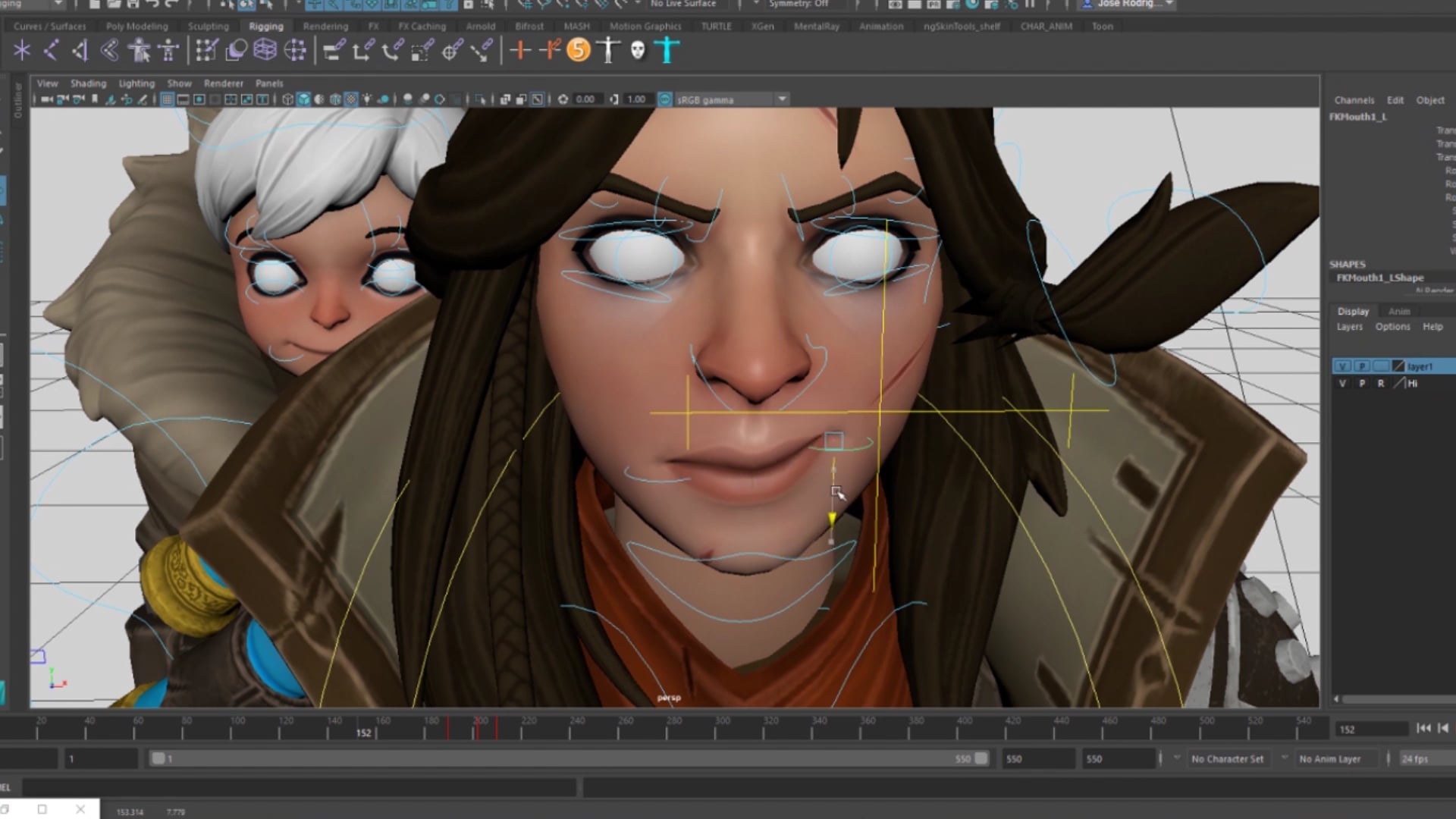The height and width of the screenshot is (819, 1456).
Task: Toggle the viewport resolution gate
Action: tap(199, 99)
